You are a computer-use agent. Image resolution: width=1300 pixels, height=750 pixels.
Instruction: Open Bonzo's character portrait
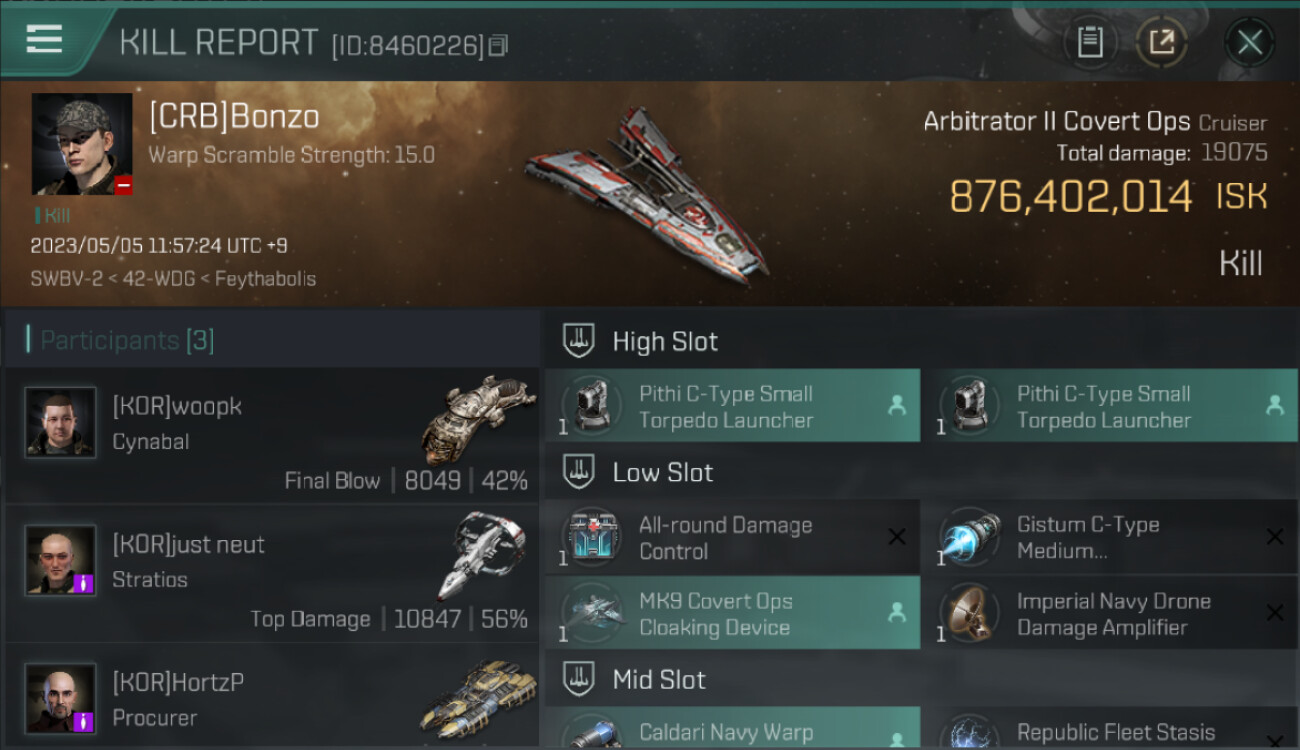(x=82, y=144)
